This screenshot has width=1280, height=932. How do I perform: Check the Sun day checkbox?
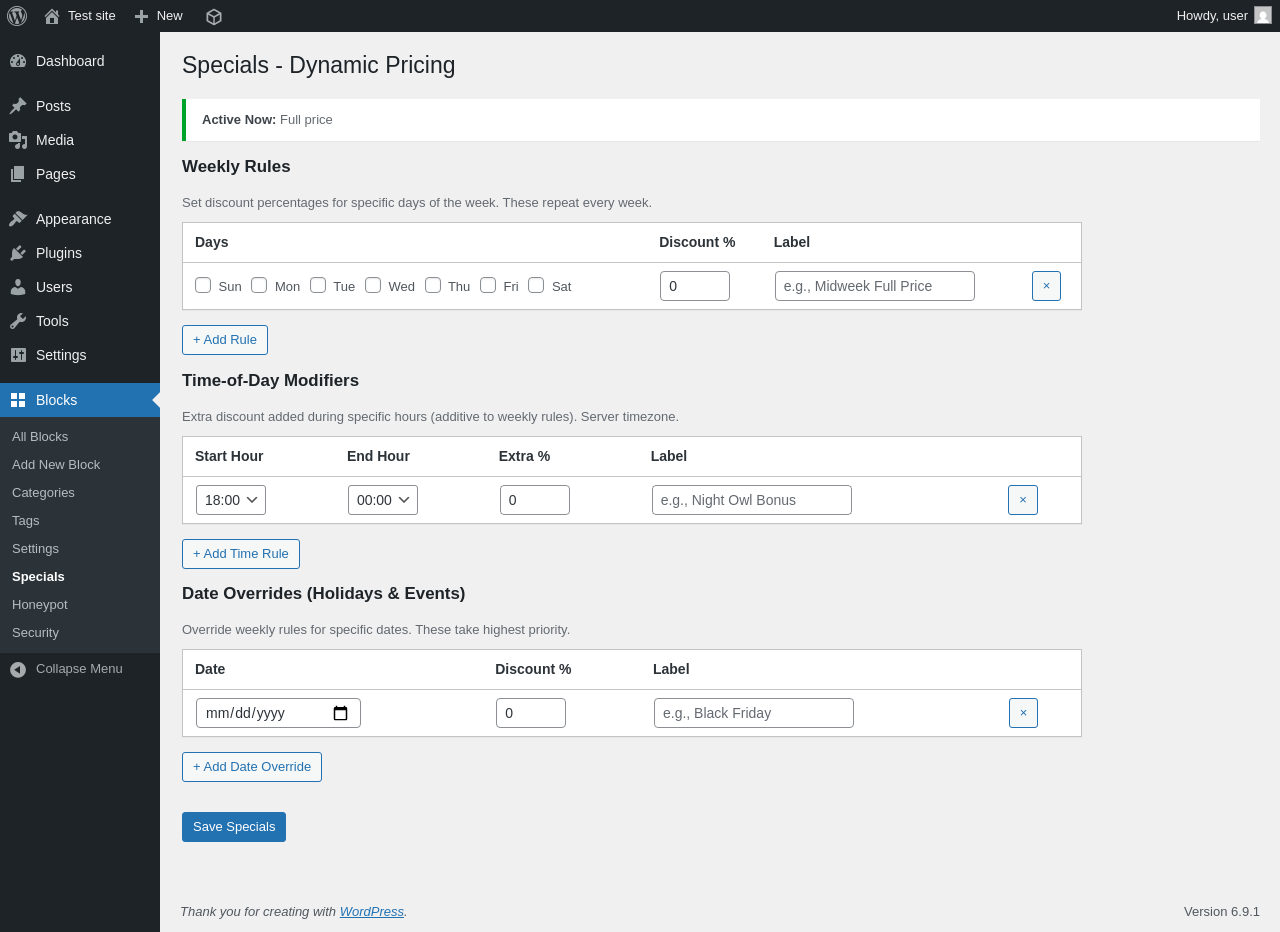tap(203, 285)
